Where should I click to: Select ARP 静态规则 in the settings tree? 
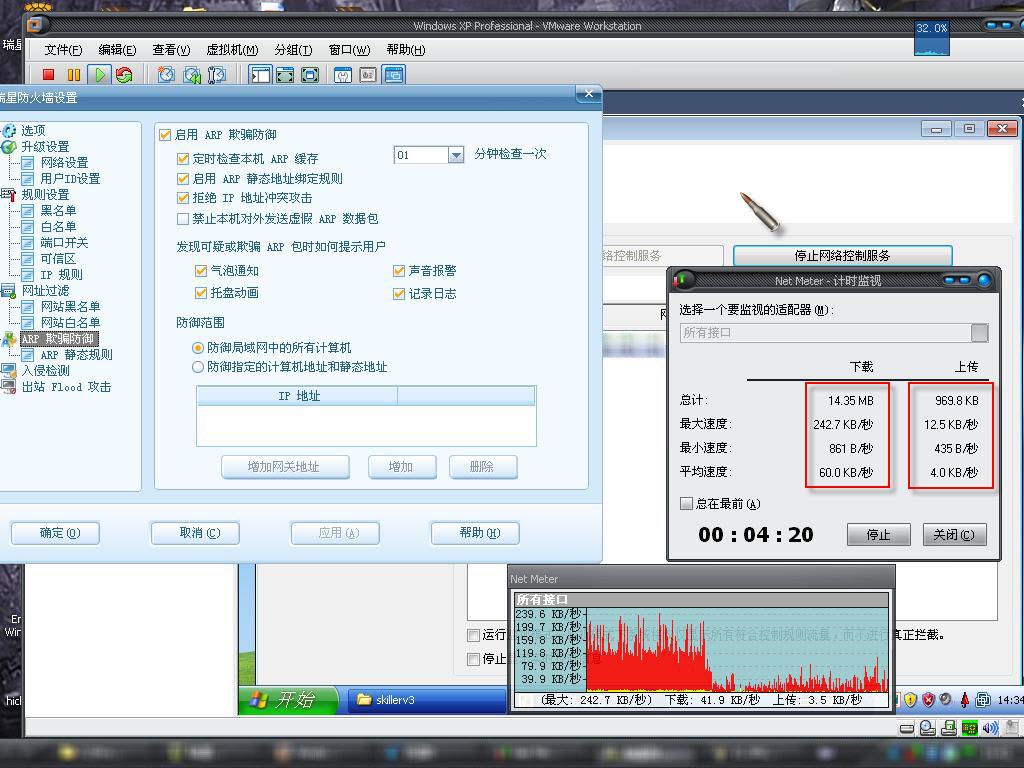76,355
